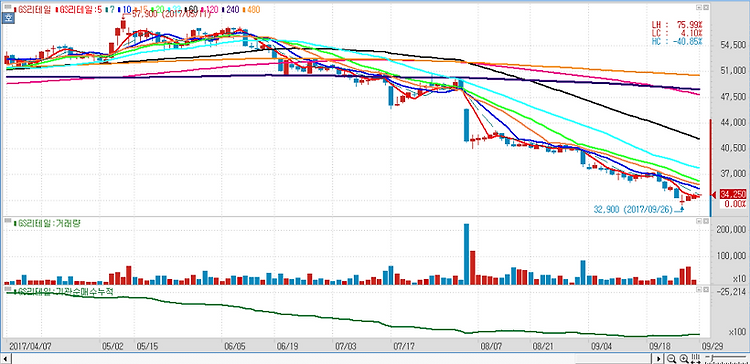Click the current price tag 34,250

click(732, 194)
